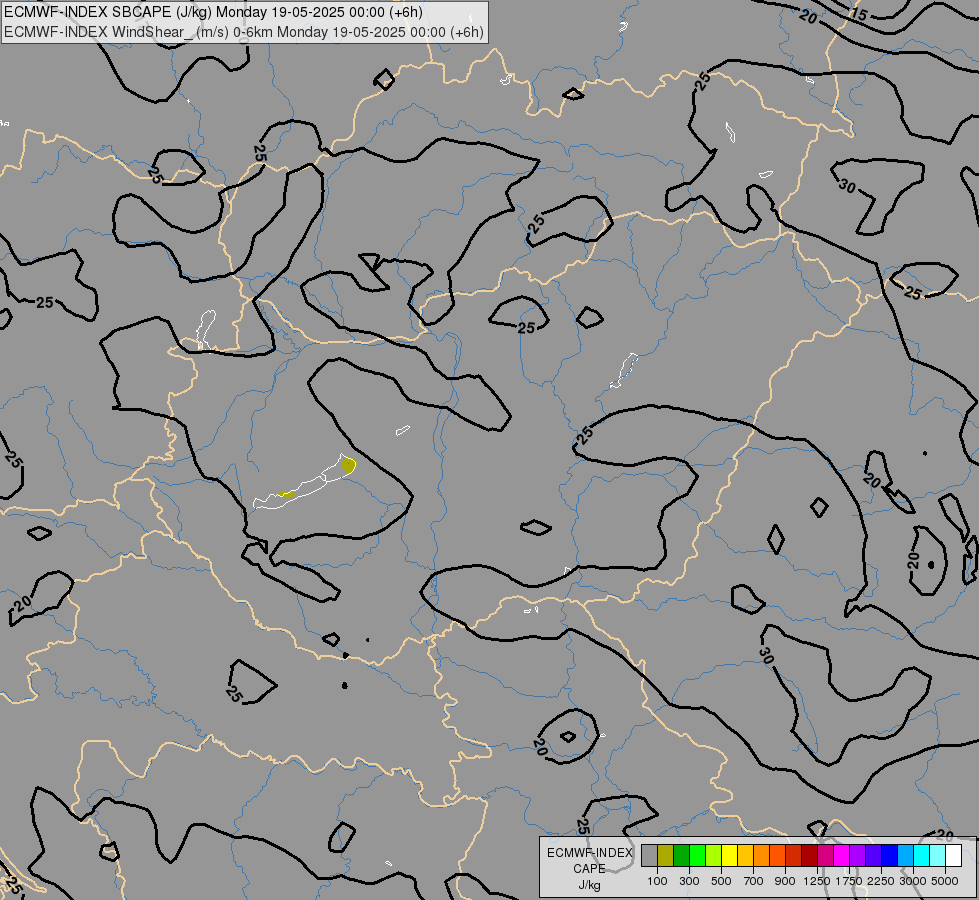Click the ECMWF-INDEX WindShear title line
979x900 pixels.
coord(244,32)
